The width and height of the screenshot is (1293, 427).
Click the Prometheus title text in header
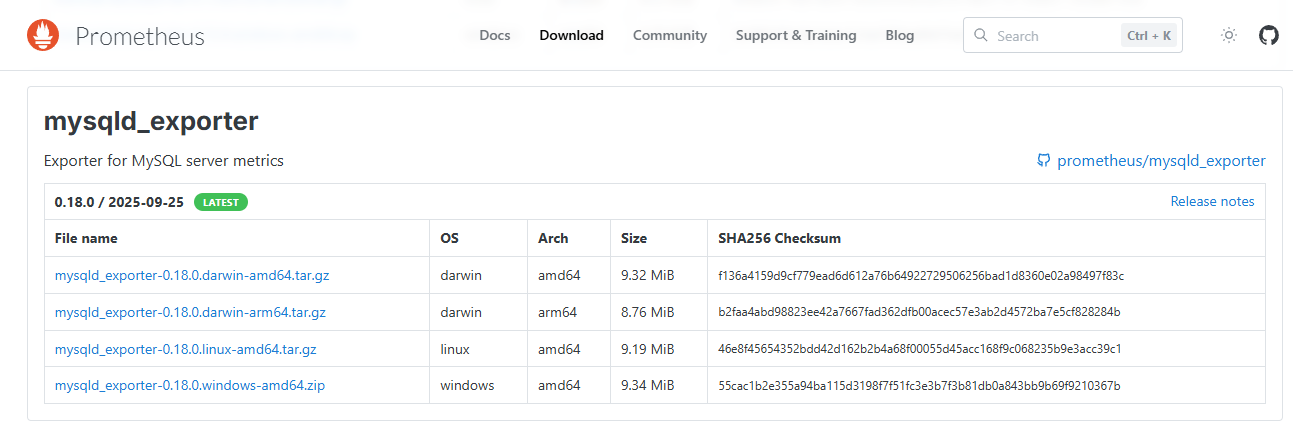(140, 37)
